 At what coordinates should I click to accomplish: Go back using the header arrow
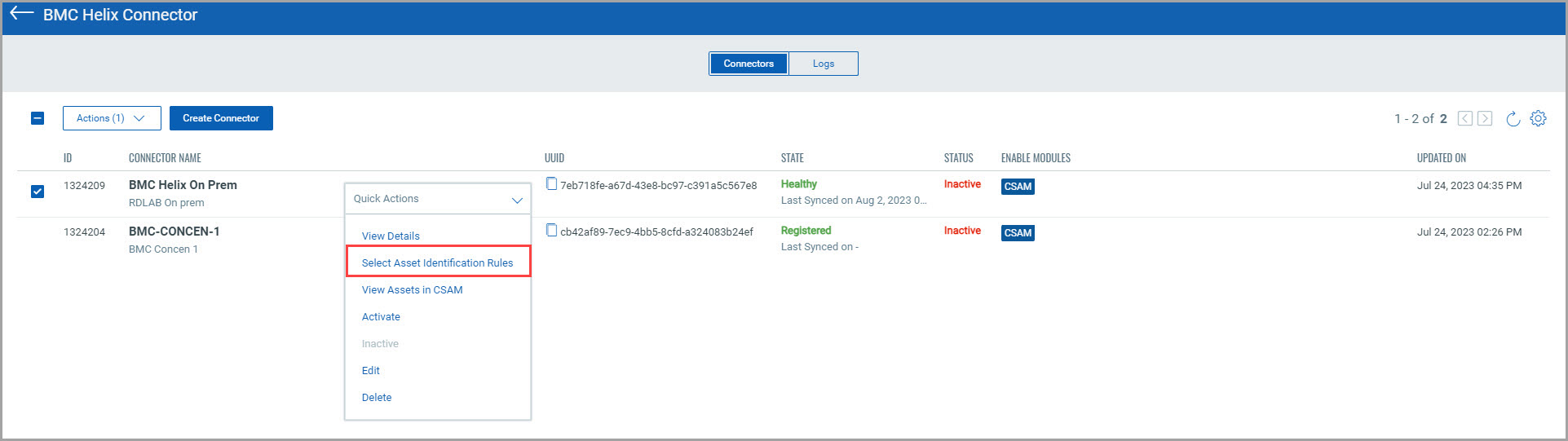[x=21, y=14]
